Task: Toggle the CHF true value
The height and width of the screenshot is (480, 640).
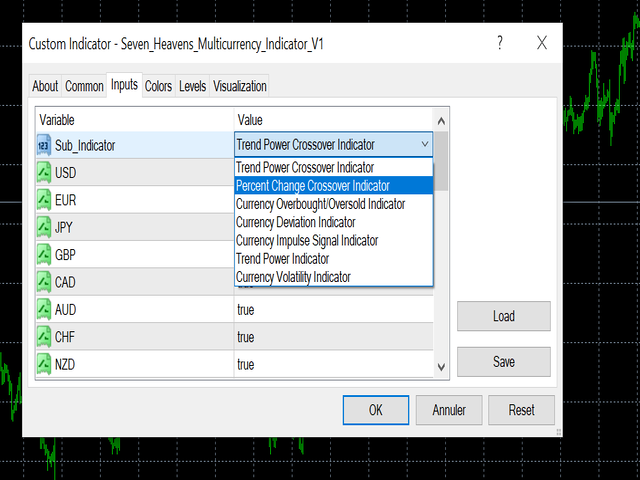Action: tap(246, 337)
